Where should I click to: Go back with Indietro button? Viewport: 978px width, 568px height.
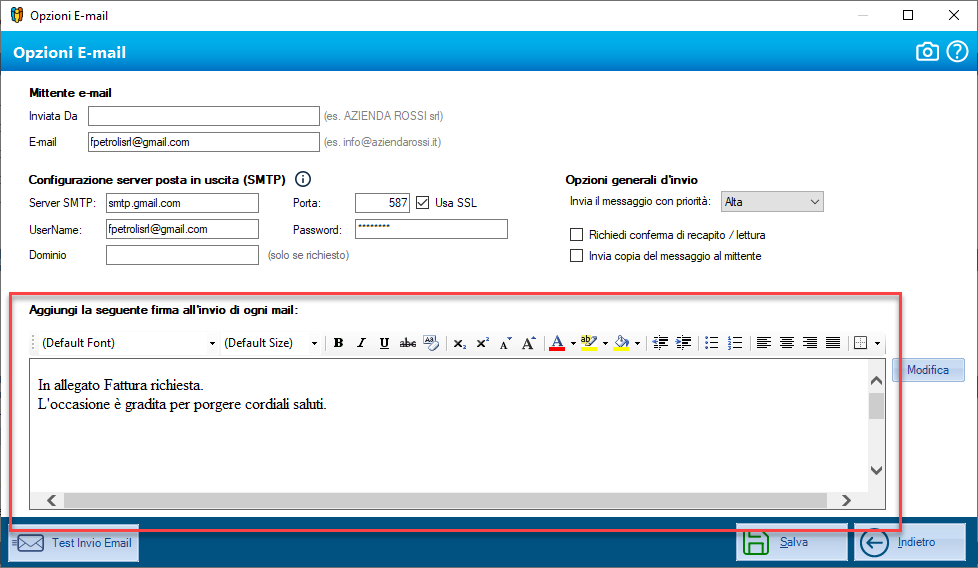pyautogui.click(x=909, y=542)
